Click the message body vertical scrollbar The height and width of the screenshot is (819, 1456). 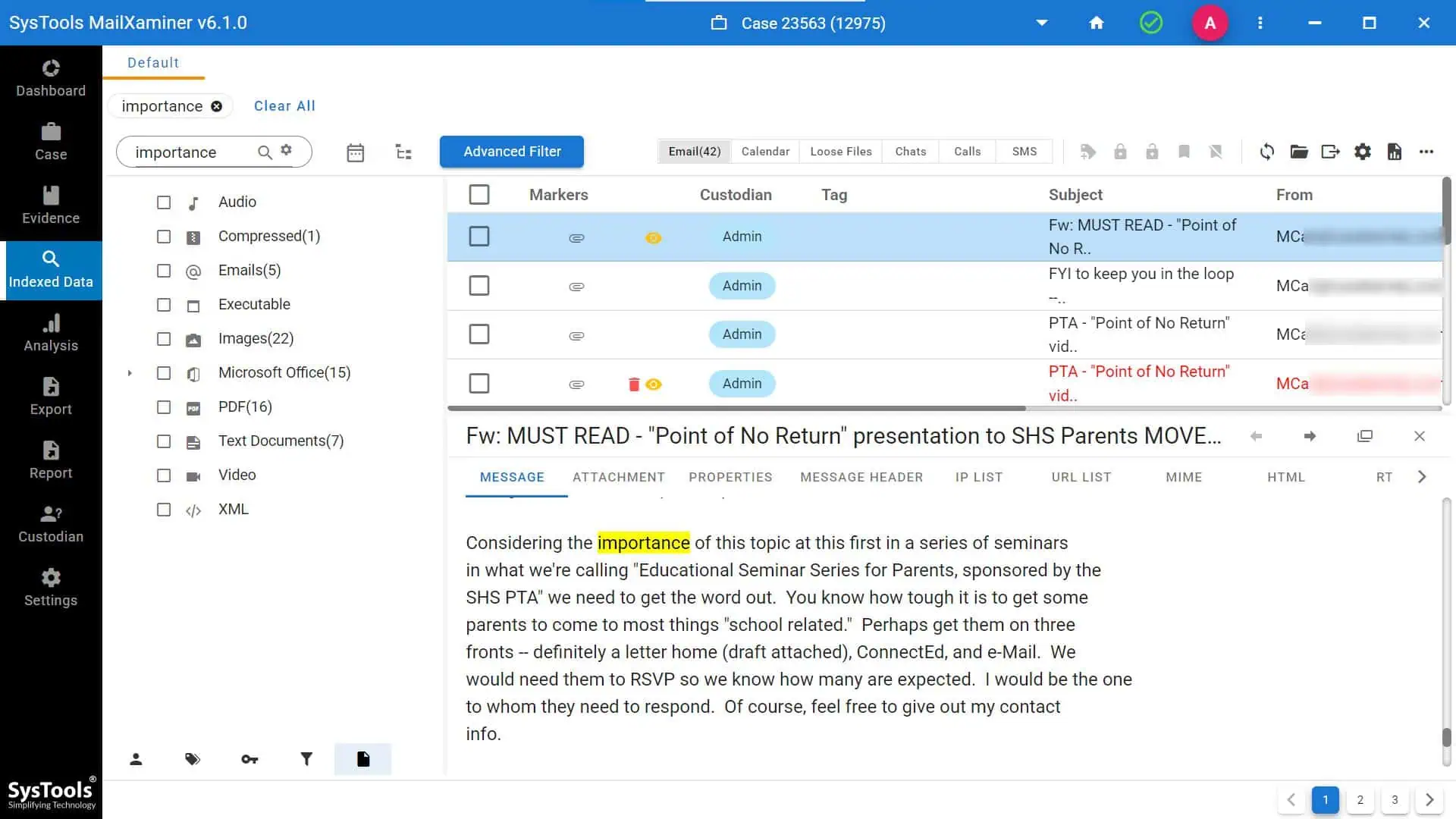pyautogui.click(x=1446, y=736)
